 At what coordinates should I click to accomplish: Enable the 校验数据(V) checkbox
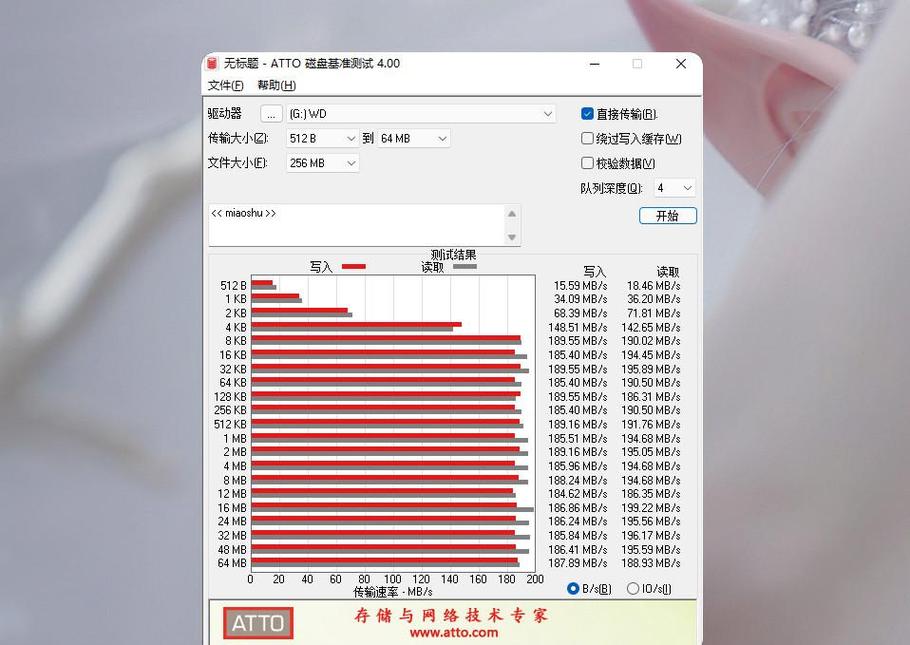[587, 163]
